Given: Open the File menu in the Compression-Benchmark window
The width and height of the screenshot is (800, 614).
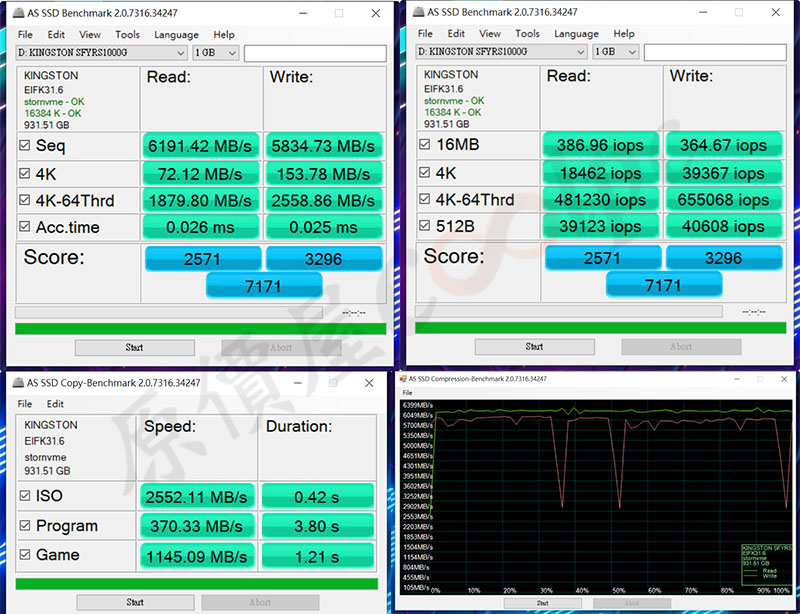Looking at the screenshot, I should [x=407, y=393].
